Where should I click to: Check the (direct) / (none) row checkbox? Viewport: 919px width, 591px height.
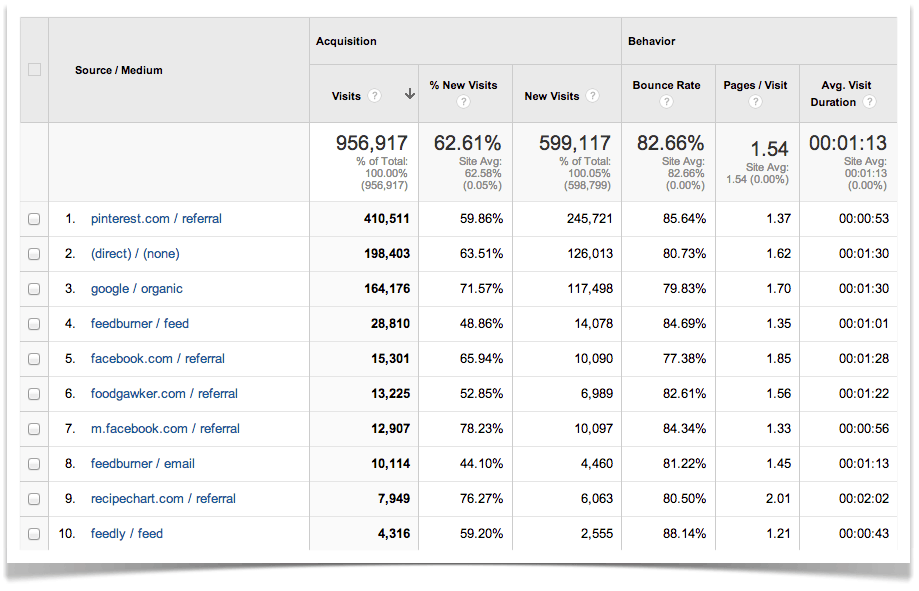coord(33,254)
